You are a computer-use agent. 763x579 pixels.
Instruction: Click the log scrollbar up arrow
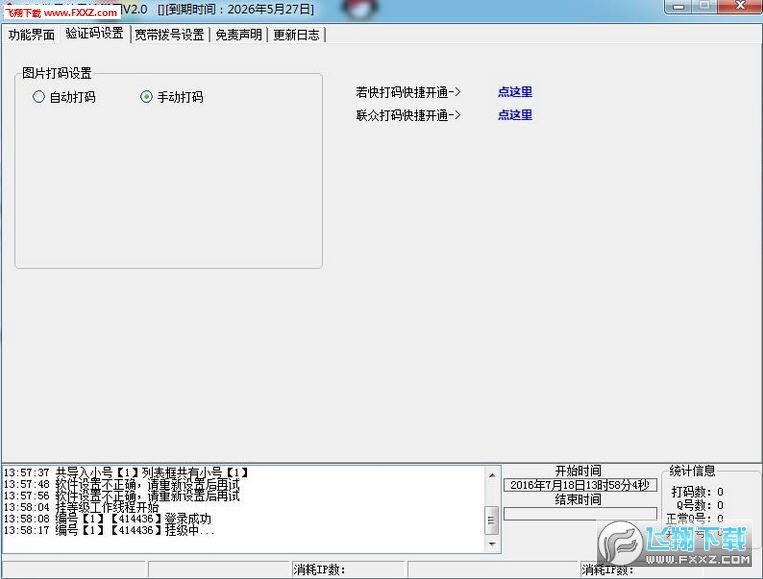click(492, 475)
